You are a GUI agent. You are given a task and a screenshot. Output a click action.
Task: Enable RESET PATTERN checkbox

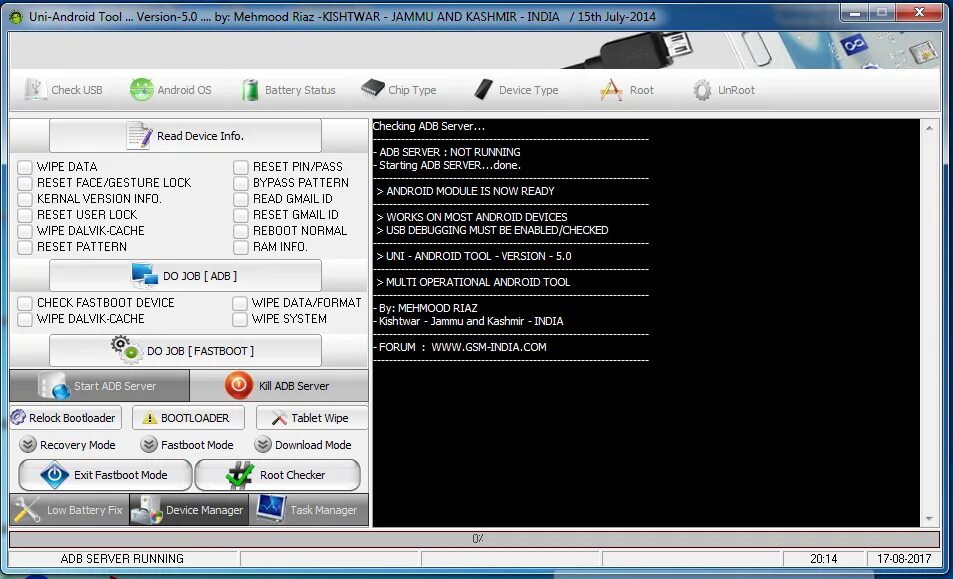click(x=25, y=247)
